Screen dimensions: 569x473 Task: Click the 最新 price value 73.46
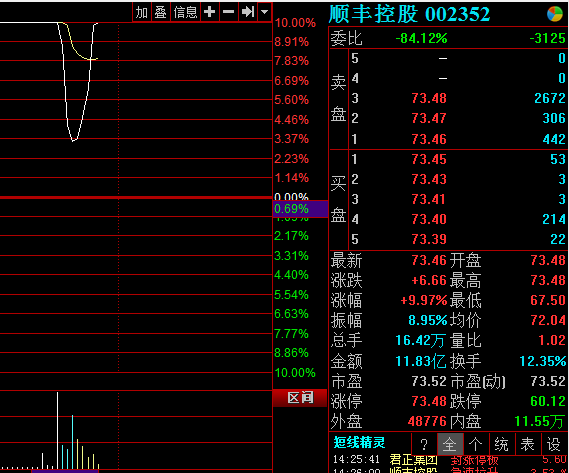click(429, 260)
